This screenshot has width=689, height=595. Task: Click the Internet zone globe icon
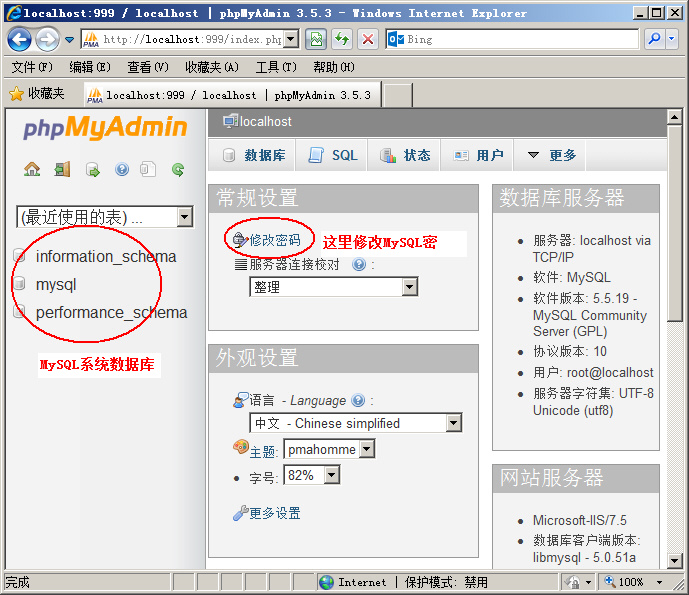point(326,582)
